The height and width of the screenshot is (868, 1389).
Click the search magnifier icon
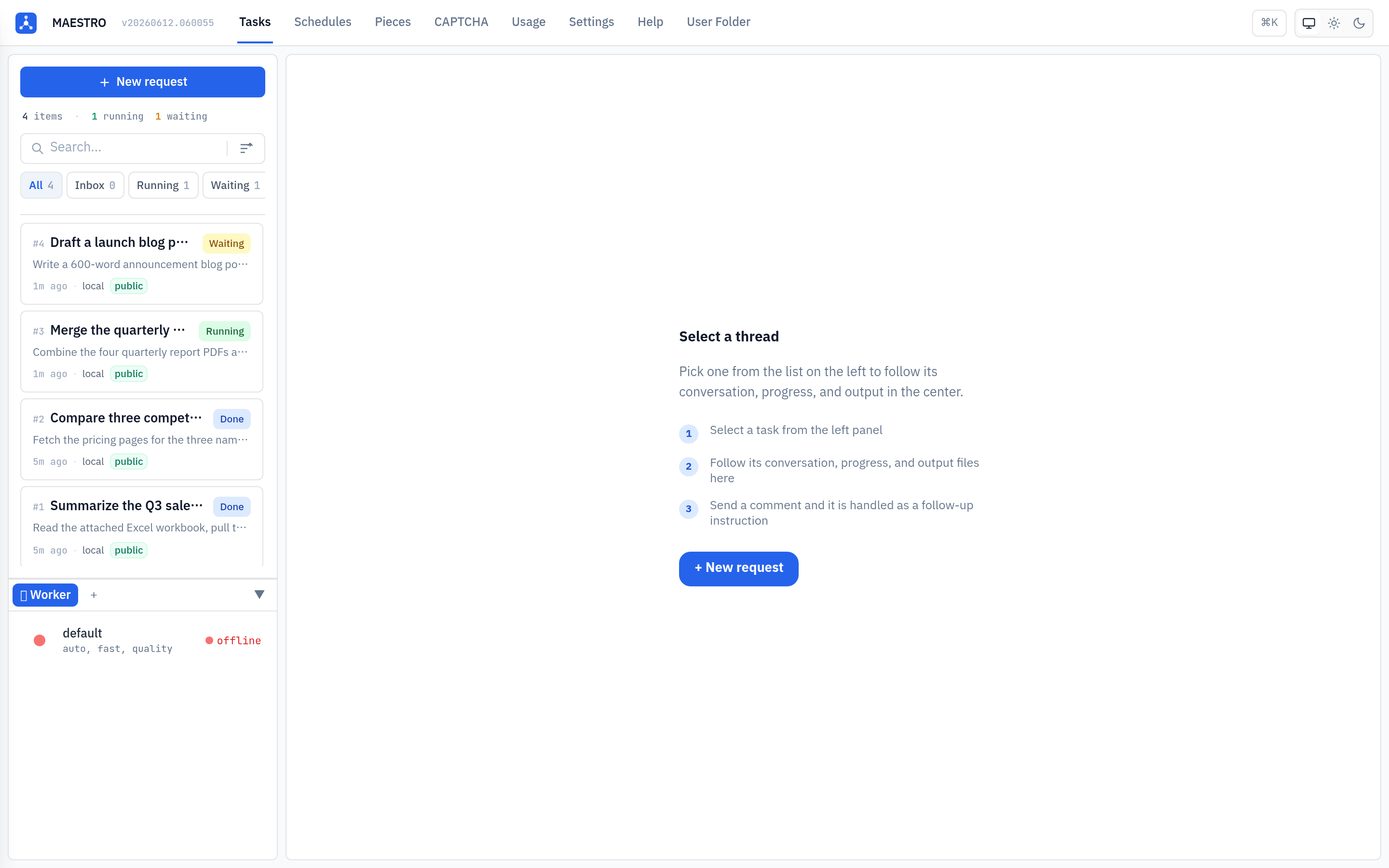[x=37, y=148]
